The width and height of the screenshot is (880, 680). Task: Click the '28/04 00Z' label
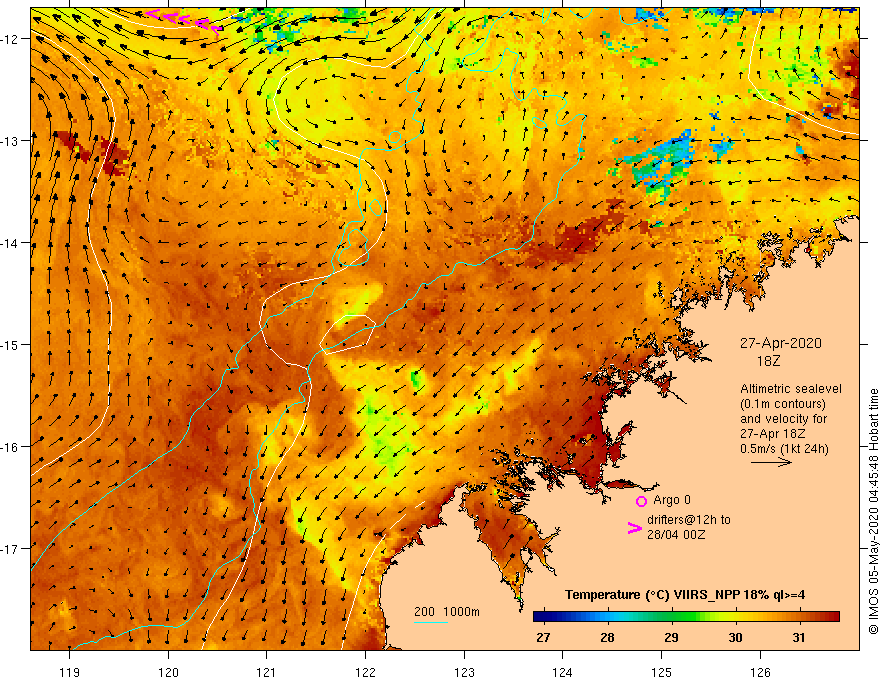pyautogui.click(x=676, y=535)
